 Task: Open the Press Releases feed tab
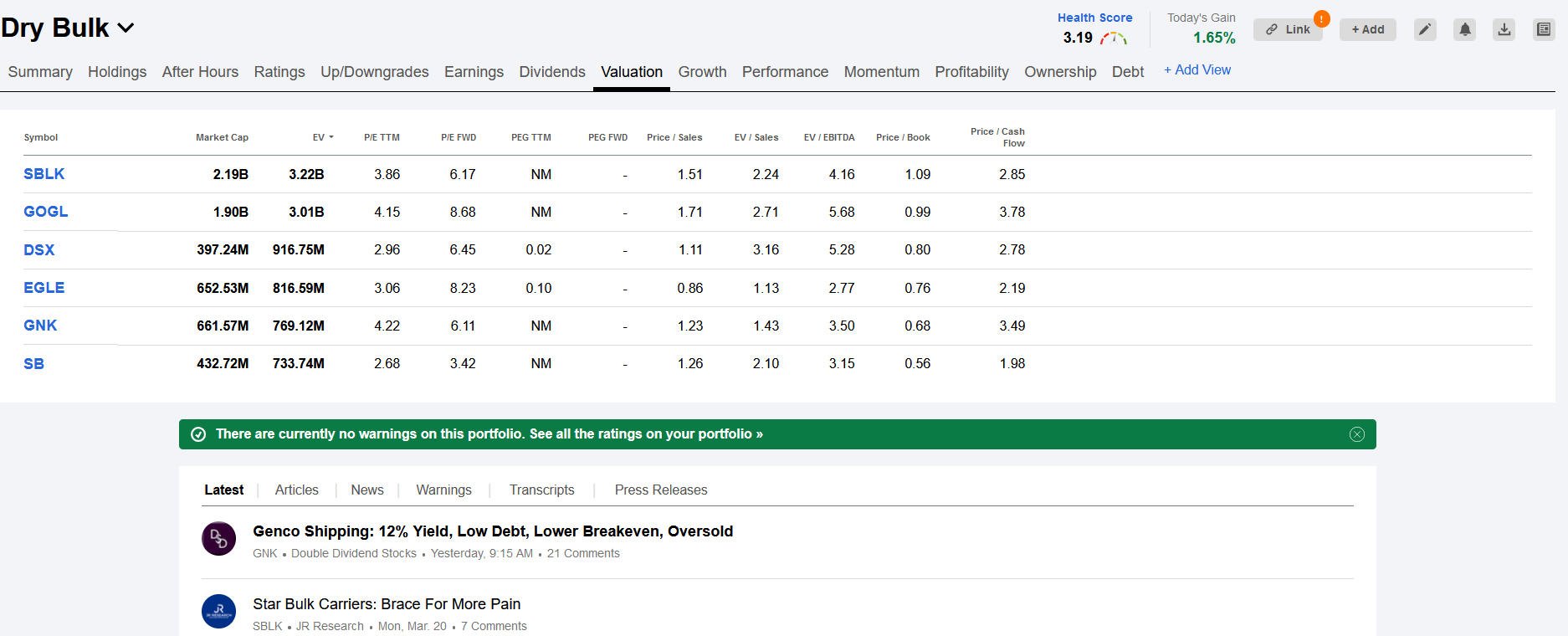pyautogui.click(x=661, y=490)
